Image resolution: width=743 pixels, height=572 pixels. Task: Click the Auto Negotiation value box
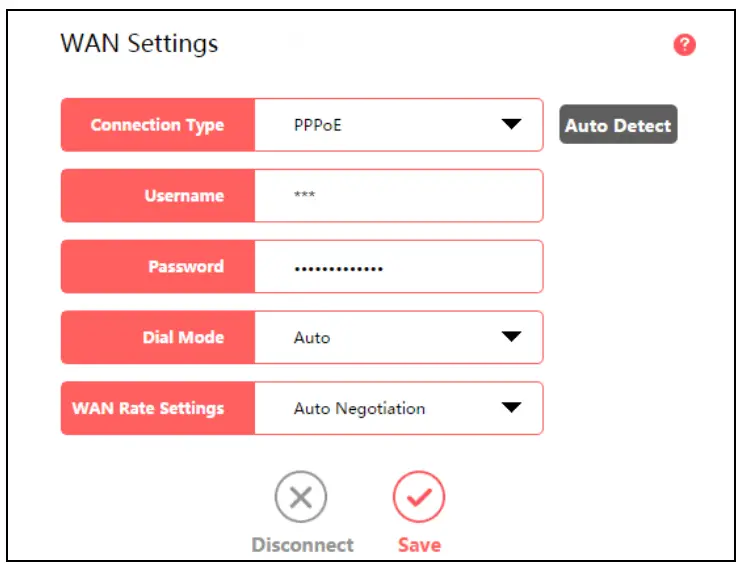(x=380, y=408)
